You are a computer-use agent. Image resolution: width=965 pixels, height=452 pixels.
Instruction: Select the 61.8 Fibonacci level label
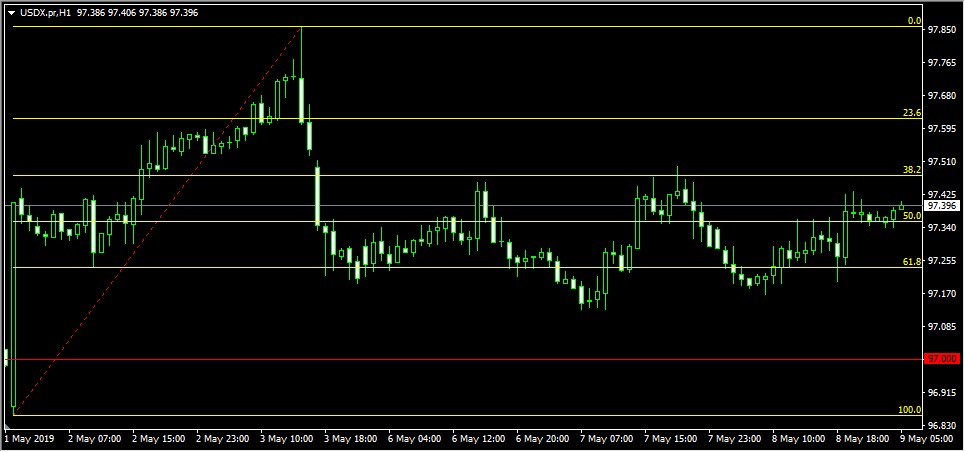tap(912, 262)
